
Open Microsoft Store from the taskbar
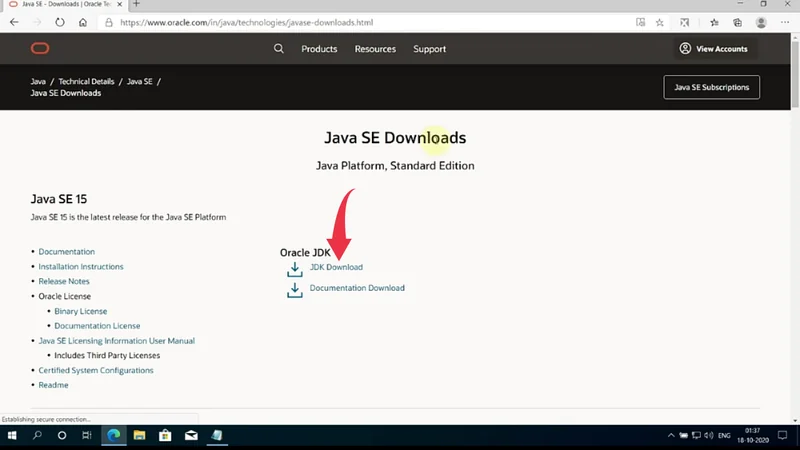165,436
